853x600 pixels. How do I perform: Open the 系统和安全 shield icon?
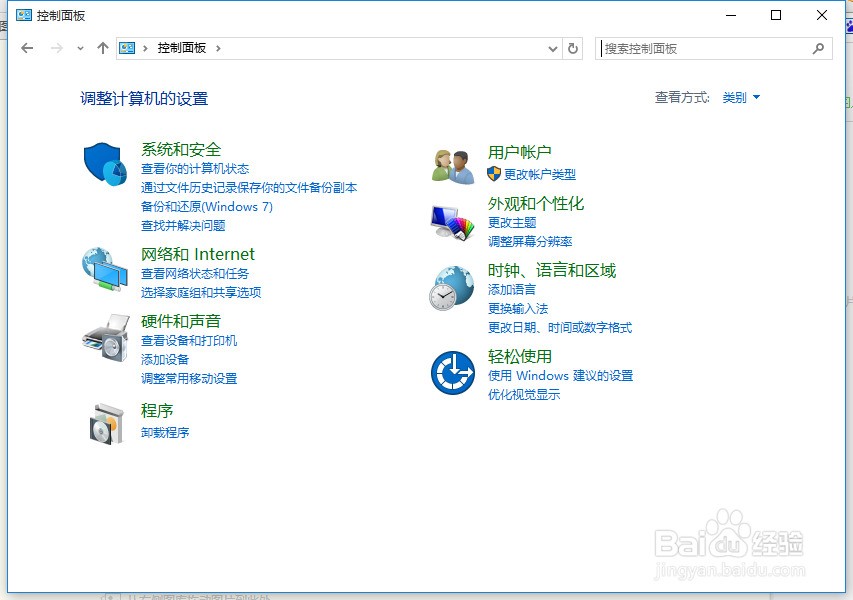105,164
